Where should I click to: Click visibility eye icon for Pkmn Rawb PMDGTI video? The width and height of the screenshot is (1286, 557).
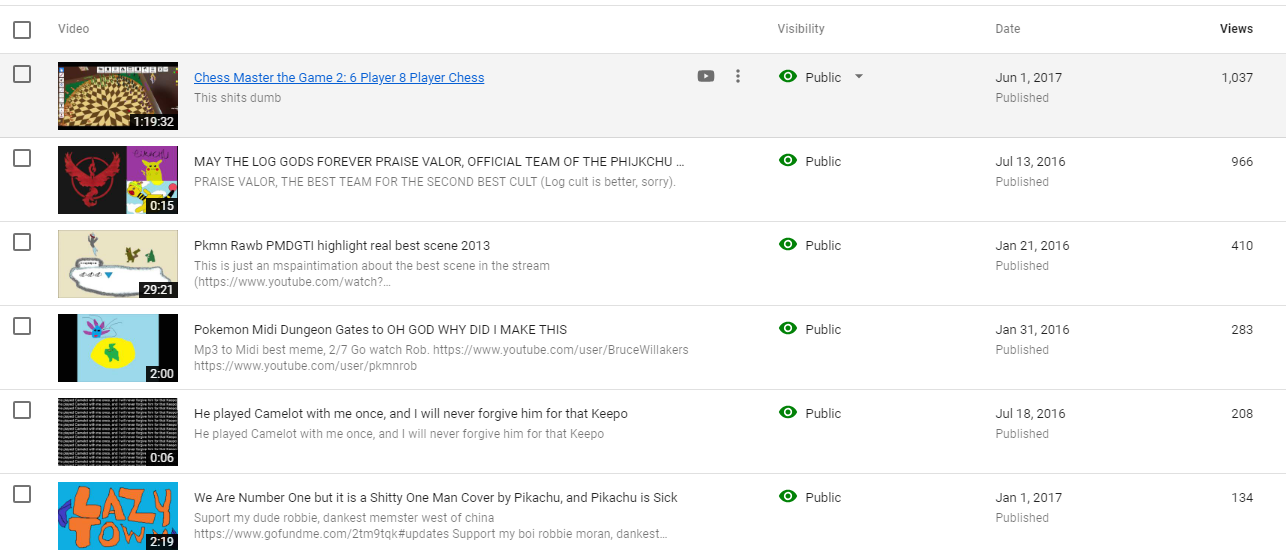pyautogui.click(x=788, y=245)
